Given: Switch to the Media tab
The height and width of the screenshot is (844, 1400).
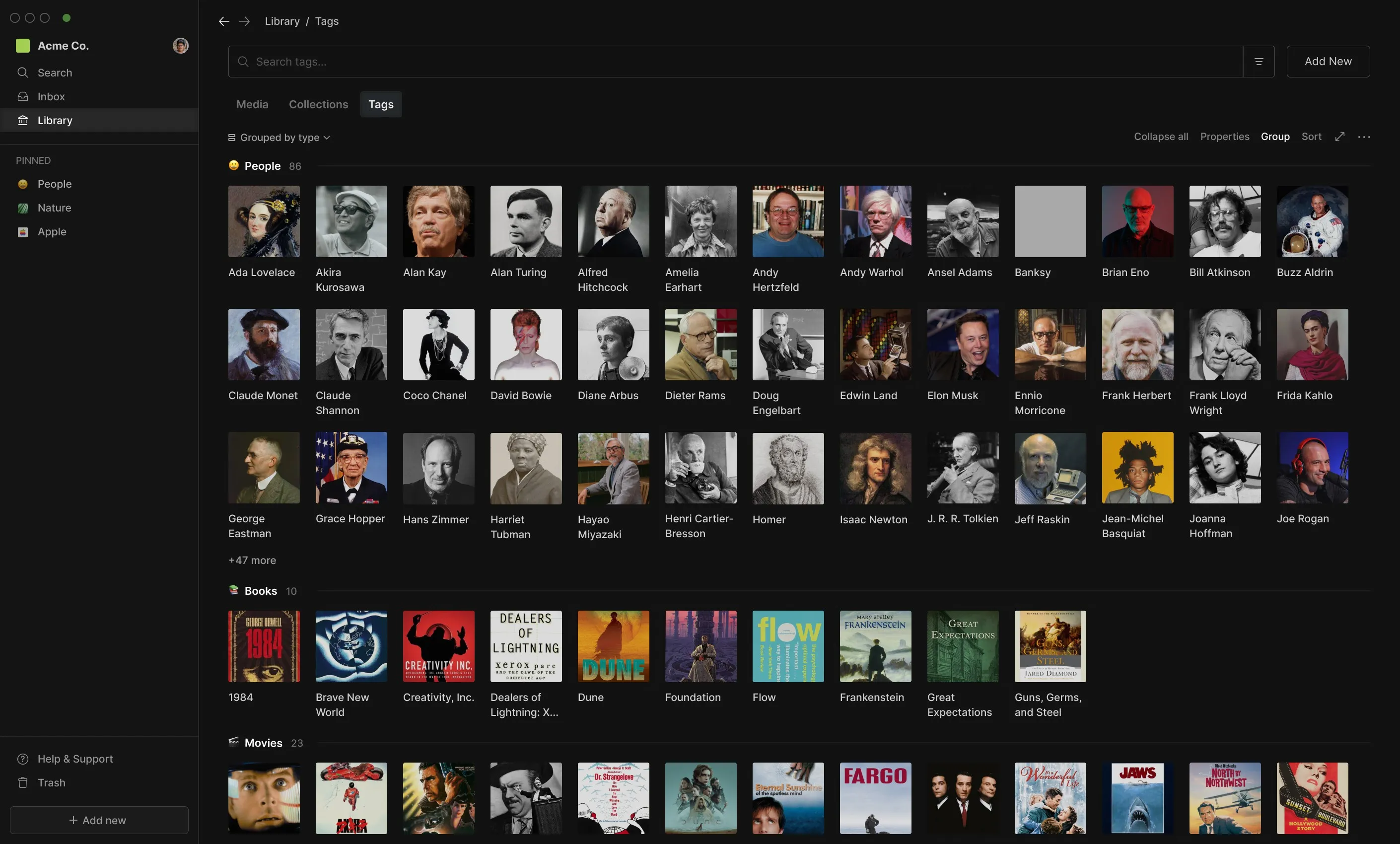Looking at the screenshot, I should pyautogui.click(x=252, y=105).
